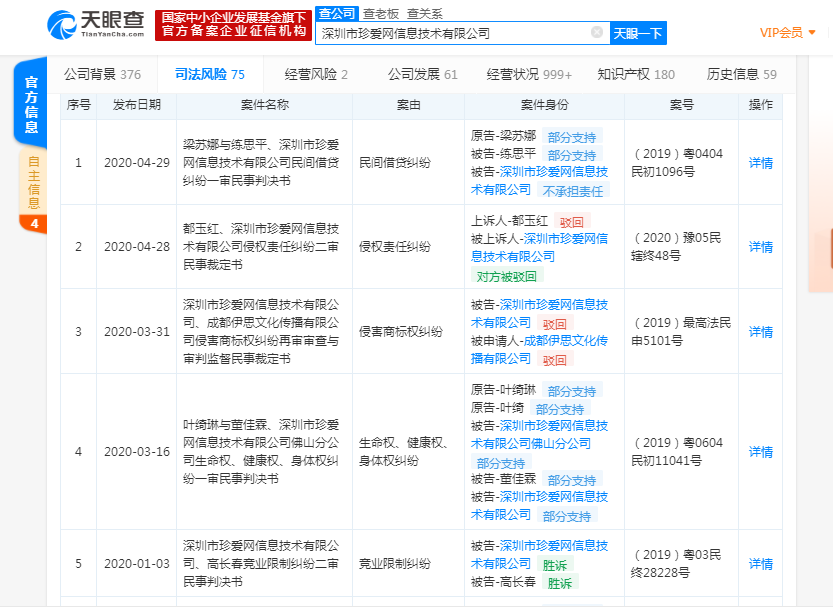The image size is (833, 610).
Task: Click case number (2019)粤0404民初1096号
Action: [x=677, y=163]
